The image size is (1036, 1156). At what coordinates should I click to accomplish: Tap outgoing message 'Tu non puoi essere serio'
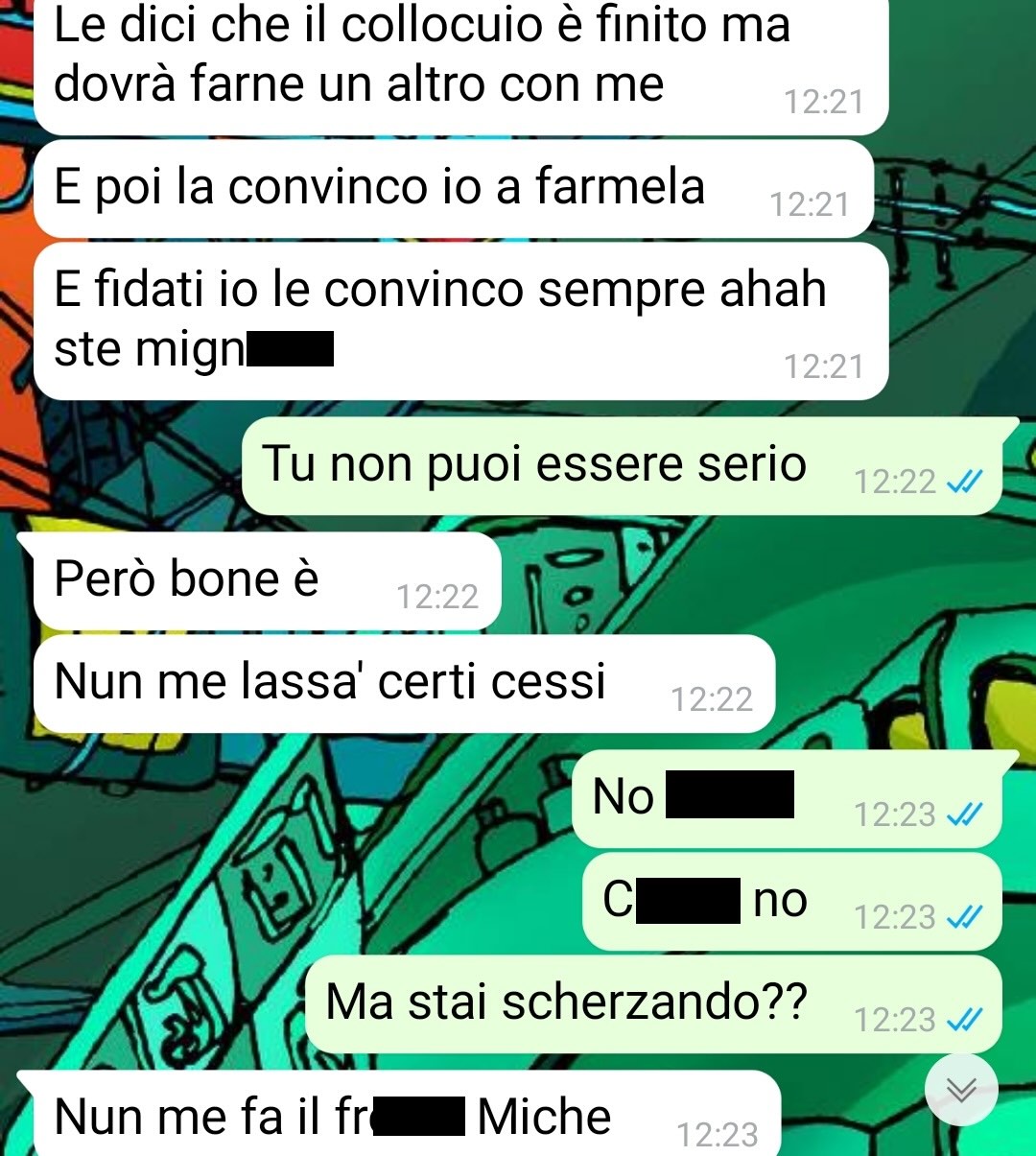coord(622,466)
